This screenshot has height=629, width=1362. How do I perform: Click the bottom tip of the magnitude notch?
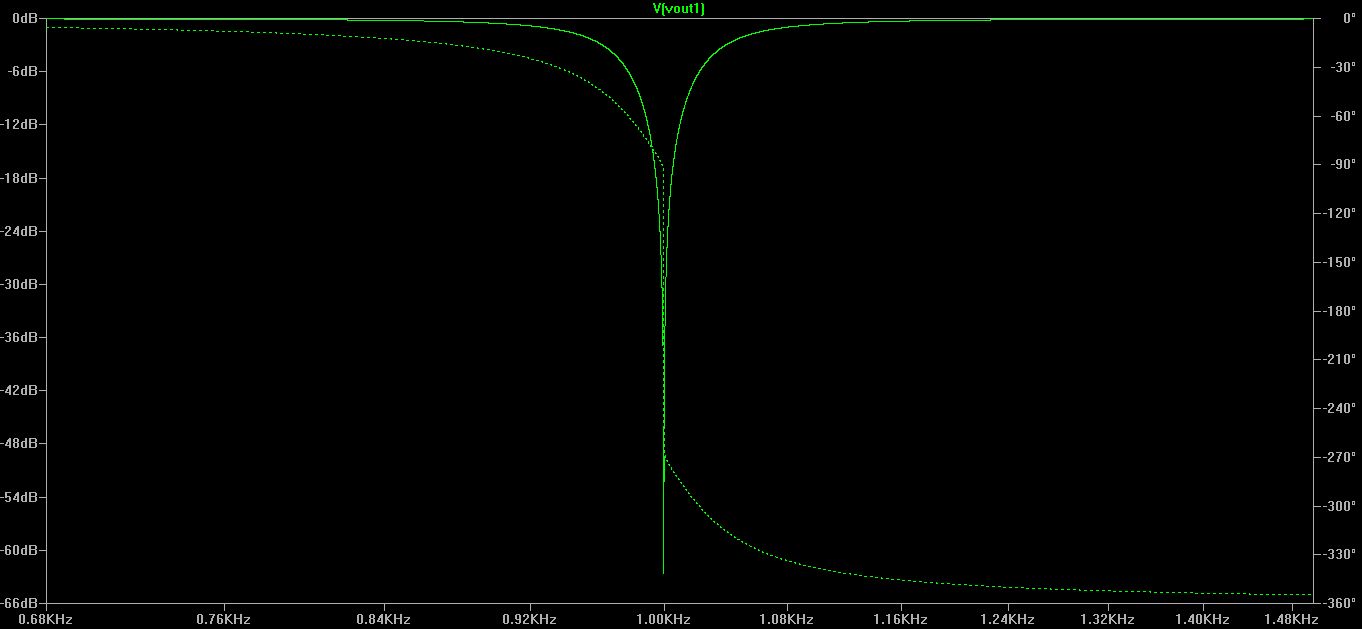(x=664, y=573)
